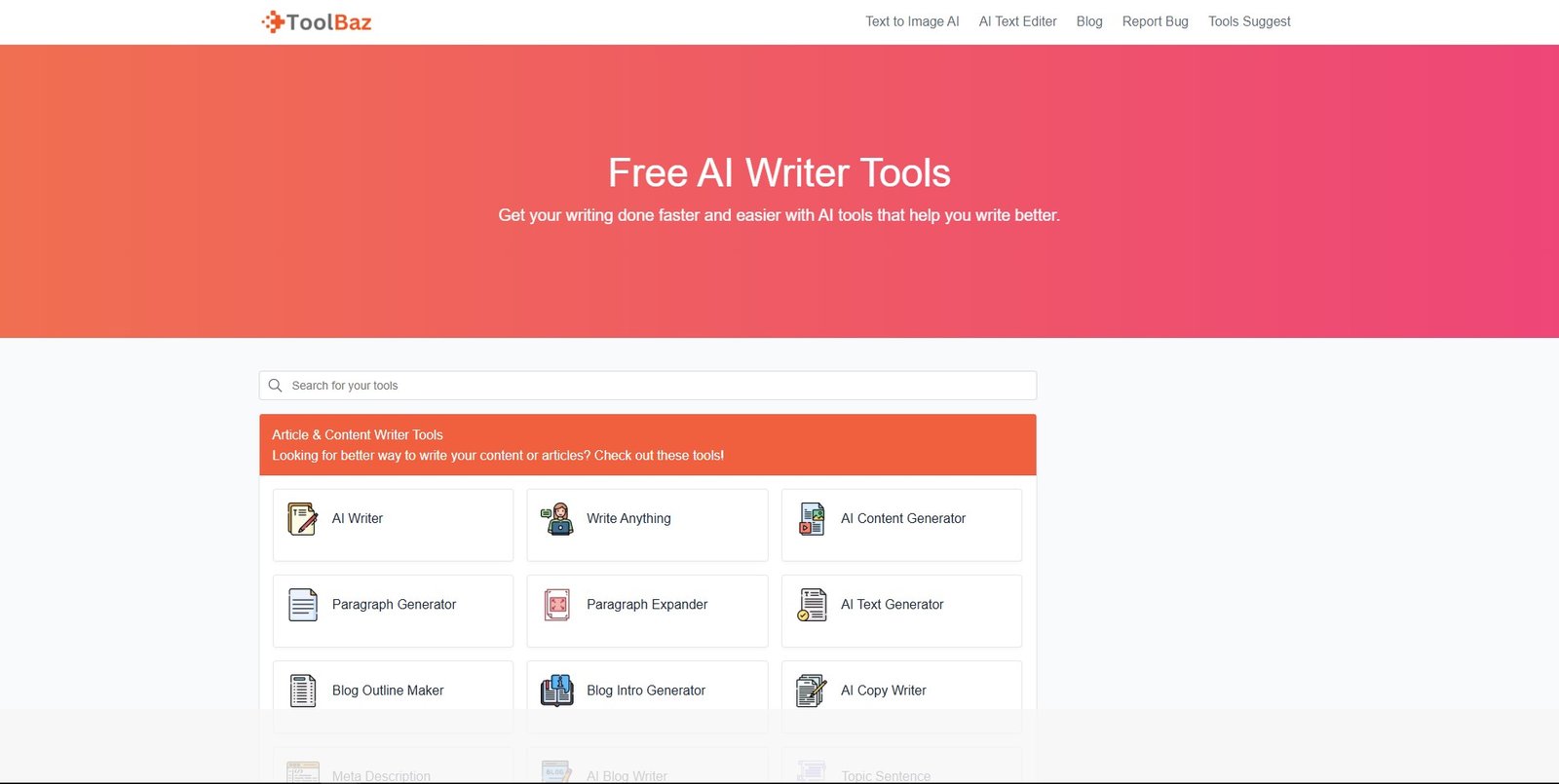Click the AI Content Generator icon
1559x784 pixels.
pyautogui.click(x=812, y=519)
